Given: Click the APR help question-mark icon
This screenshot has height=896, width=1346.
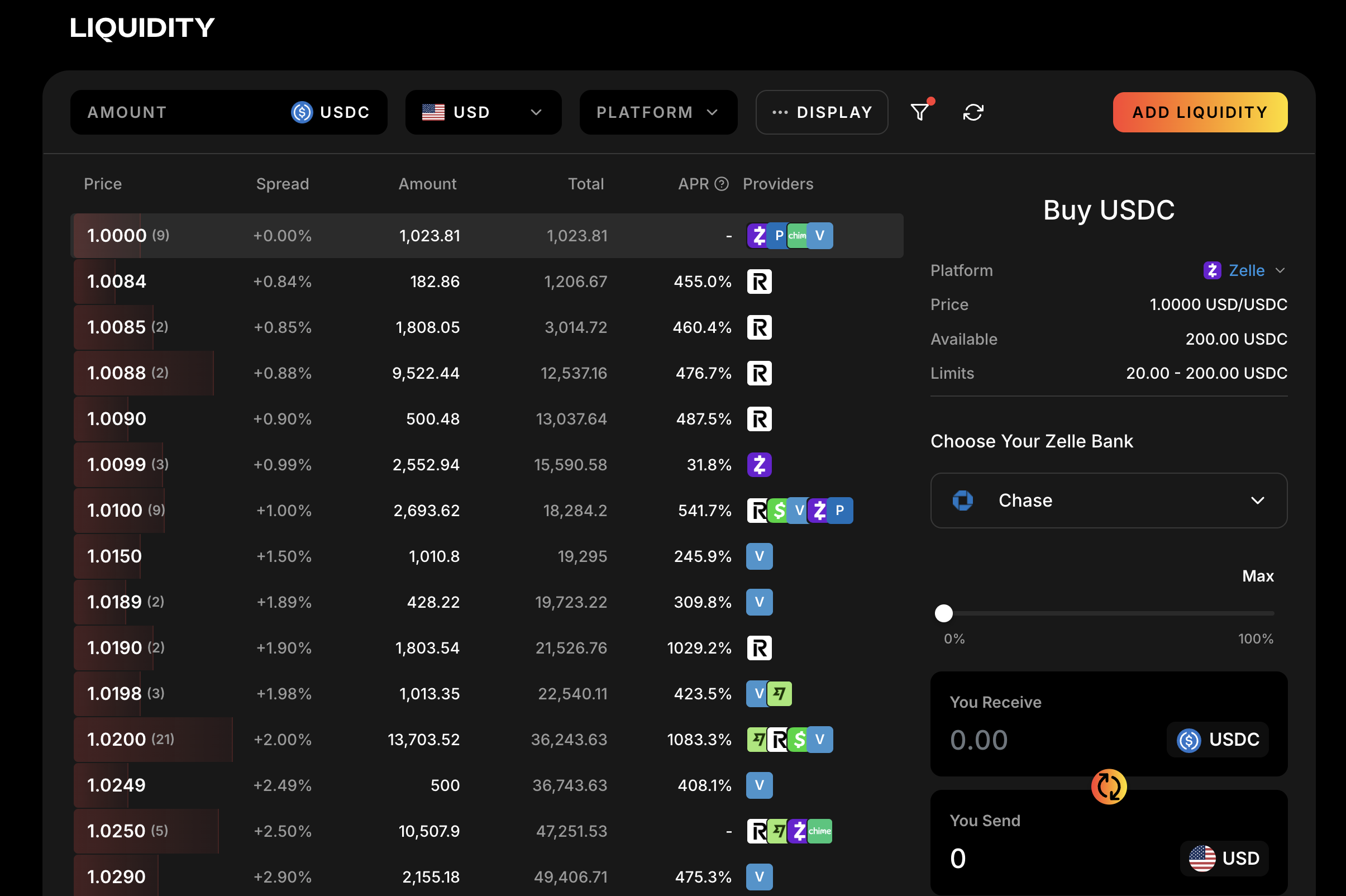Looking at the screenshot, I should tap(722, 184).
